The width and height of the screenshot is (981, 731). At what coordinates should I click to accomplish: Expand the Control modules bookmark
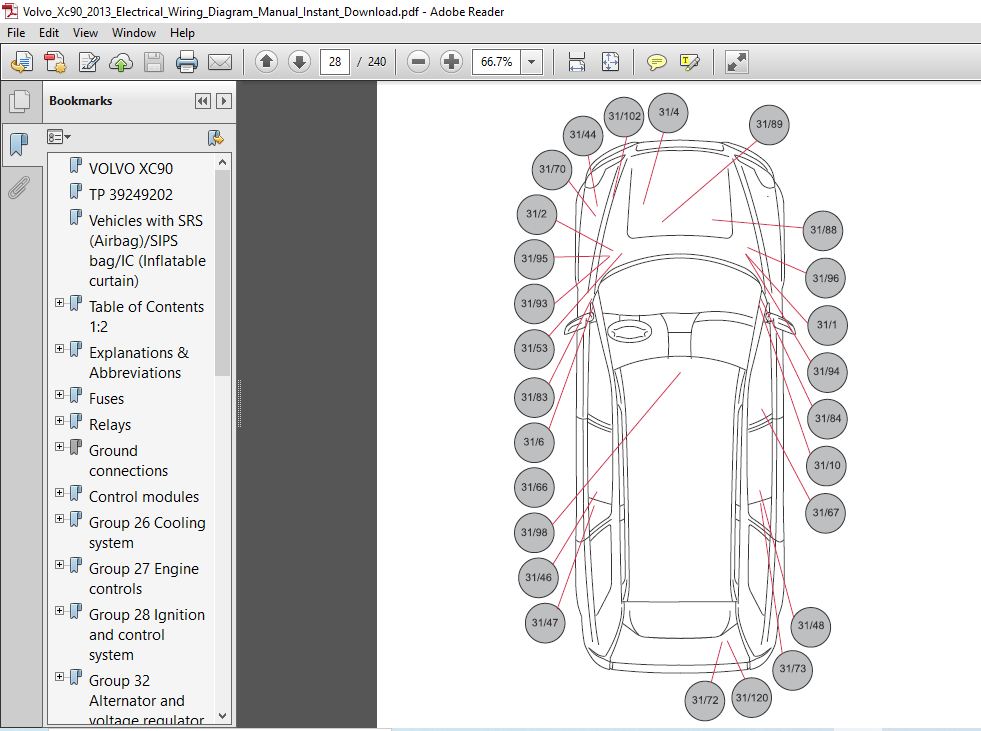[59, 493]
